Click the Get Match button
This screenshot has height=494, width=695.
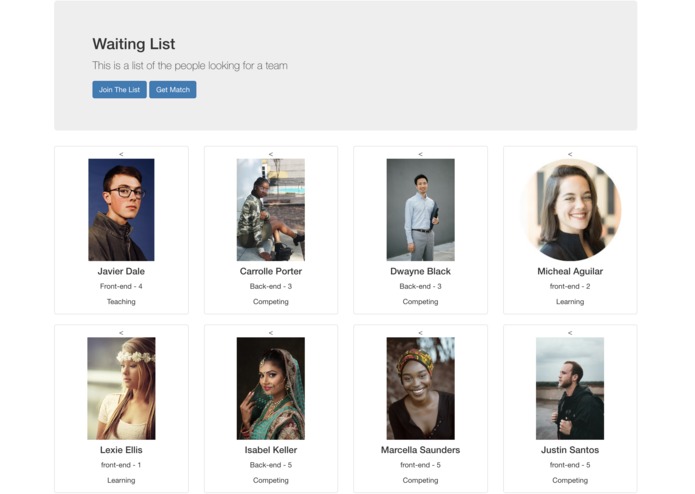(x=173, y=89)
